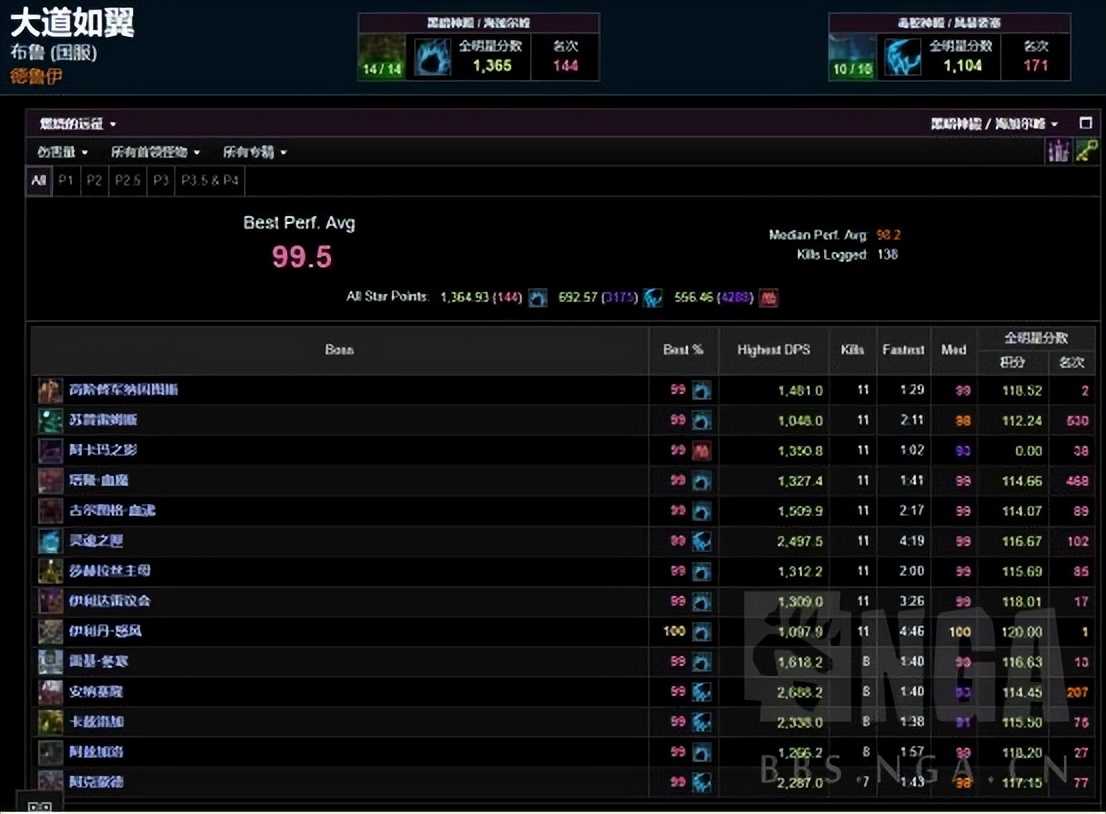Open the bar chart view icon
This screenshot has height=814, width=1106.
pos(1058,150)
